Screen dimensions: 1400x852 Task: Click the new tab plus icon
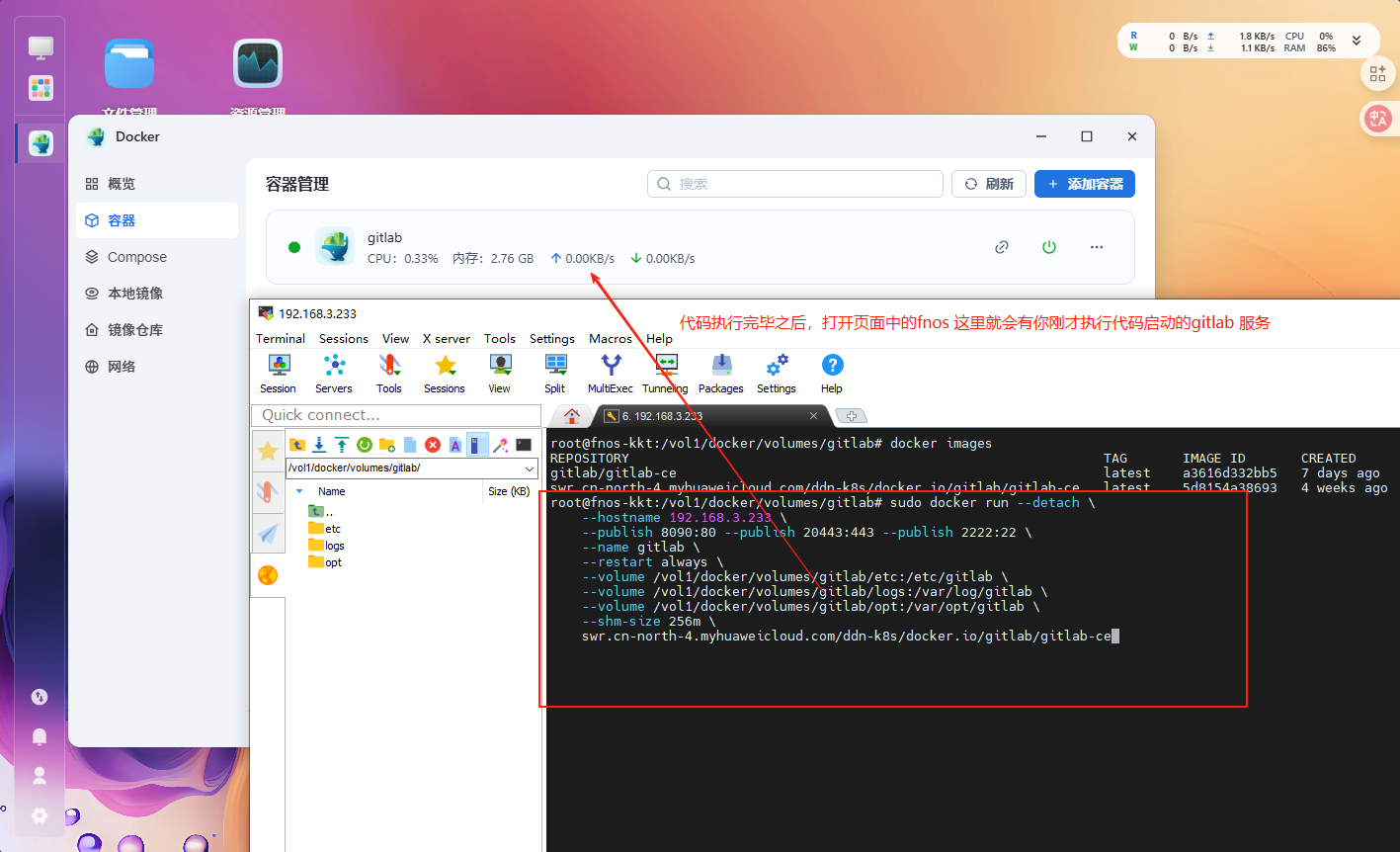(852, 416)
